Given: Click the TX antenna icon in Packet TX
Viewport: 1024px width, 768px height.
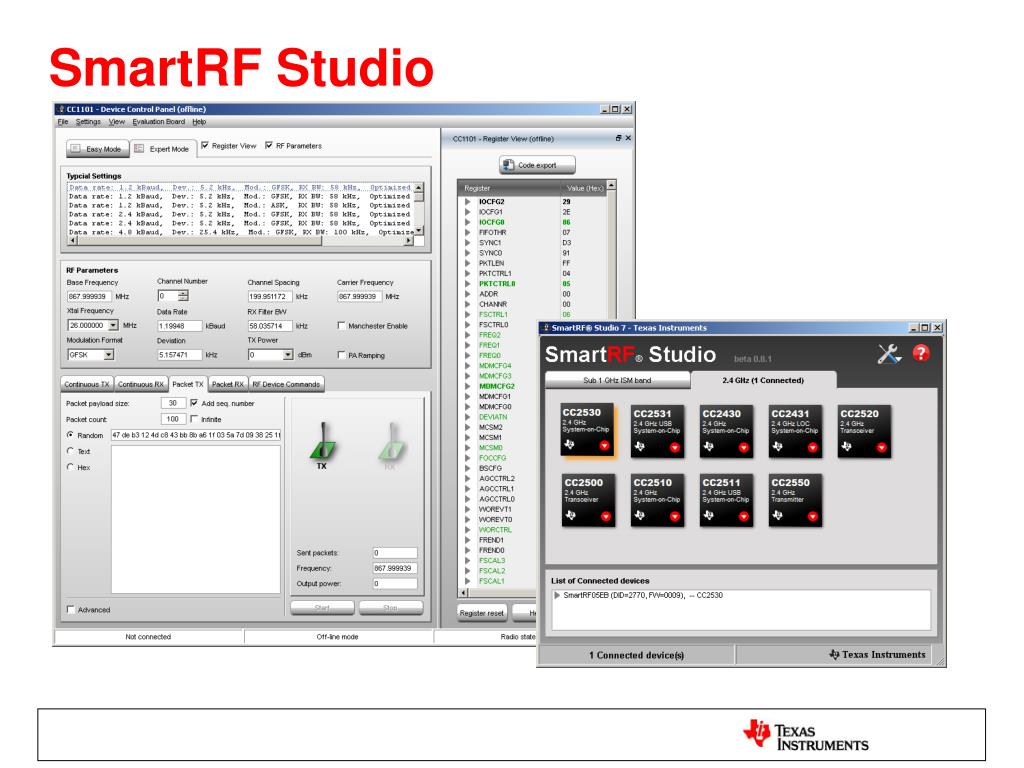Looking at the screenshot, I should click(x=323, y=443).
